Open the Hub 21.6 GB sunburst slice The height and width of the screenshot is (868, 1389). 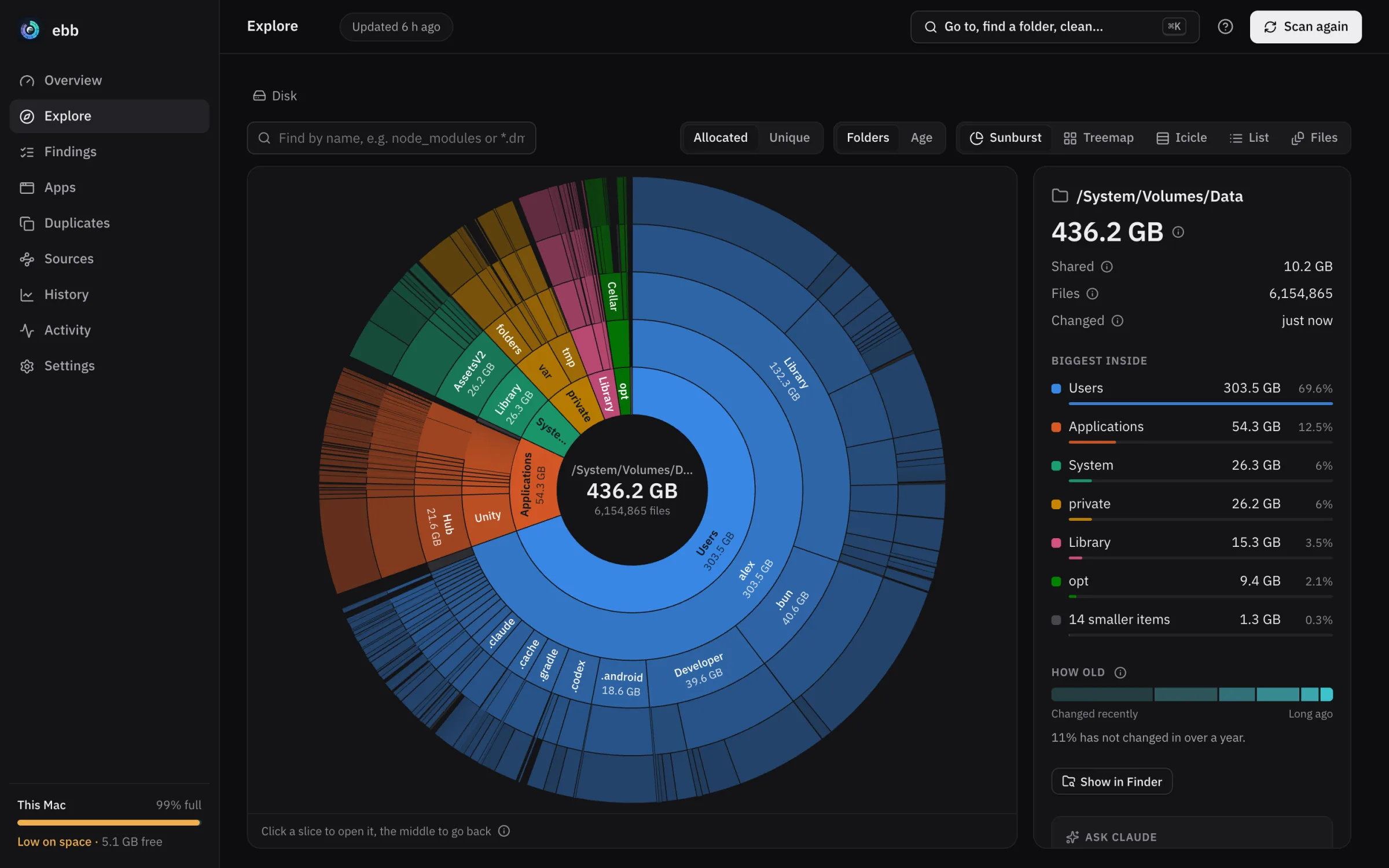440,527
